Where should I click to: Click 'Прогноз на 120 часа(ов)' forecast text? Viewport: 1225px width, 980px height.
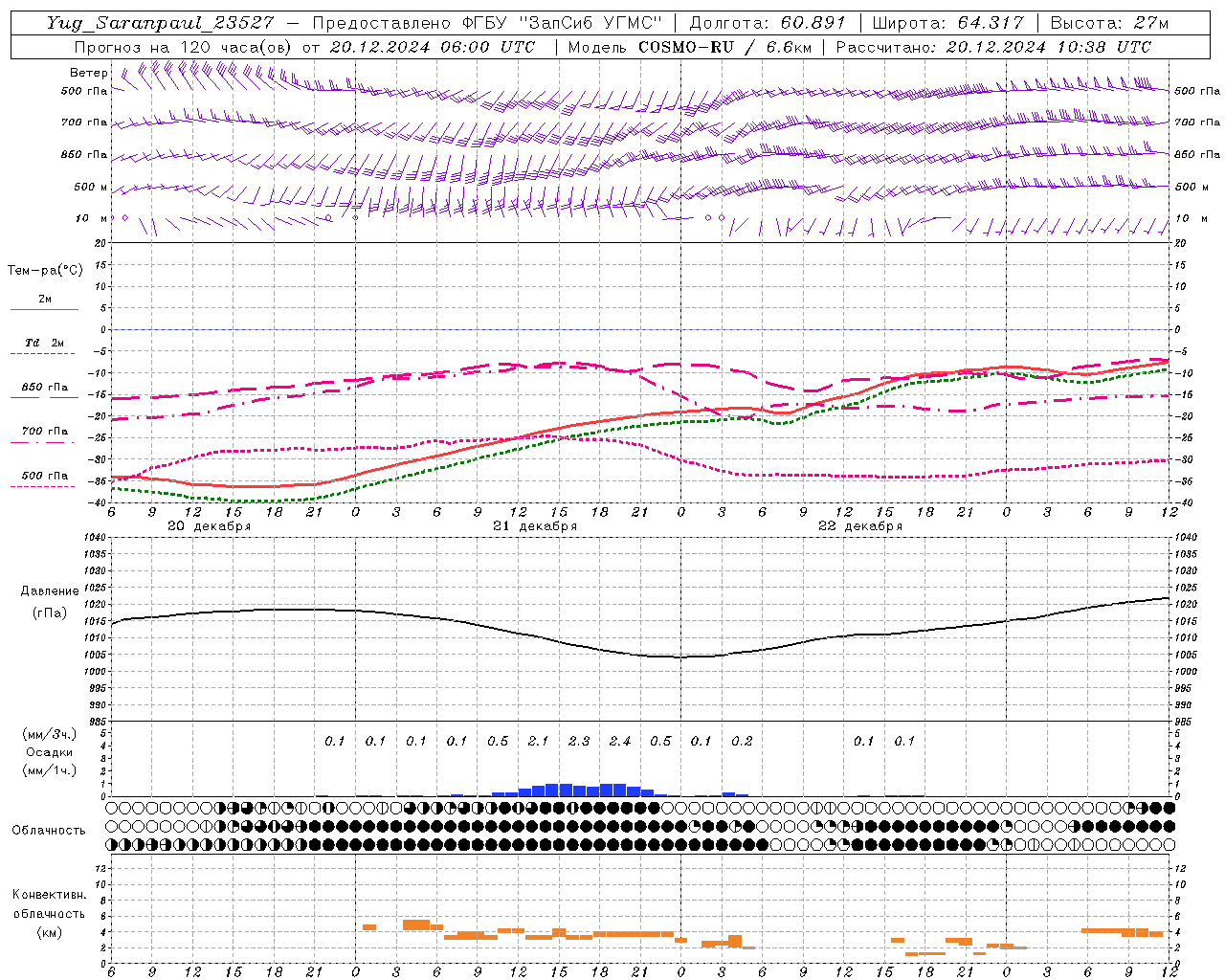(x=185, y=47)
